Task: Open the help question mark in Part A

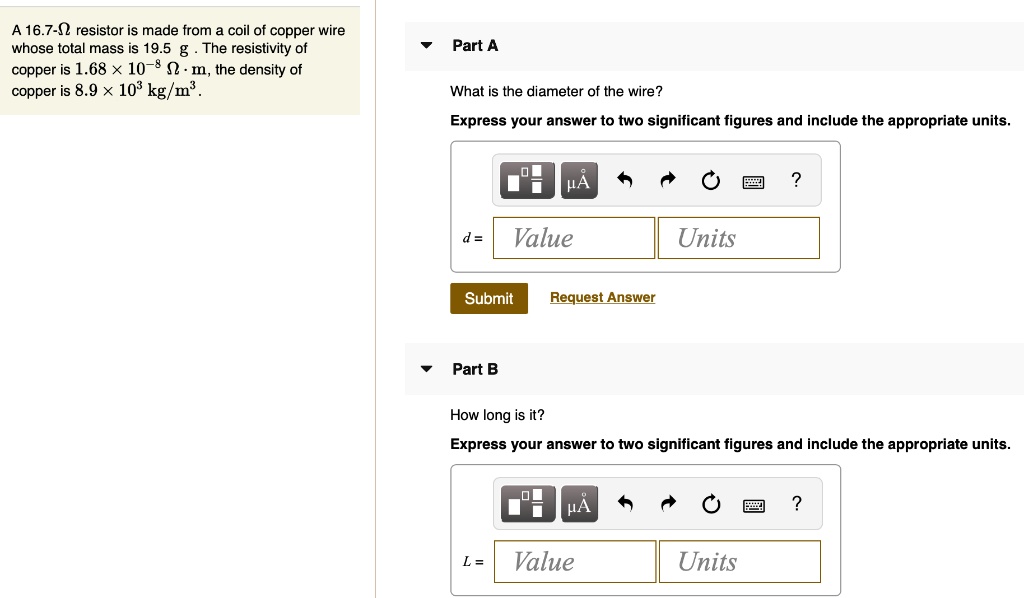Action: point(796,180)
